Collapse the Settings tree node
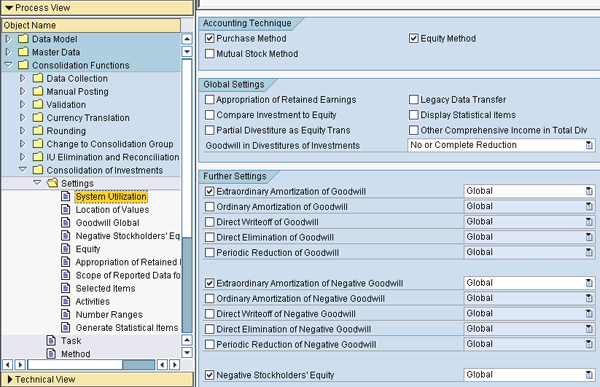The height and width of the screenshot is (387, 600). 37,183
